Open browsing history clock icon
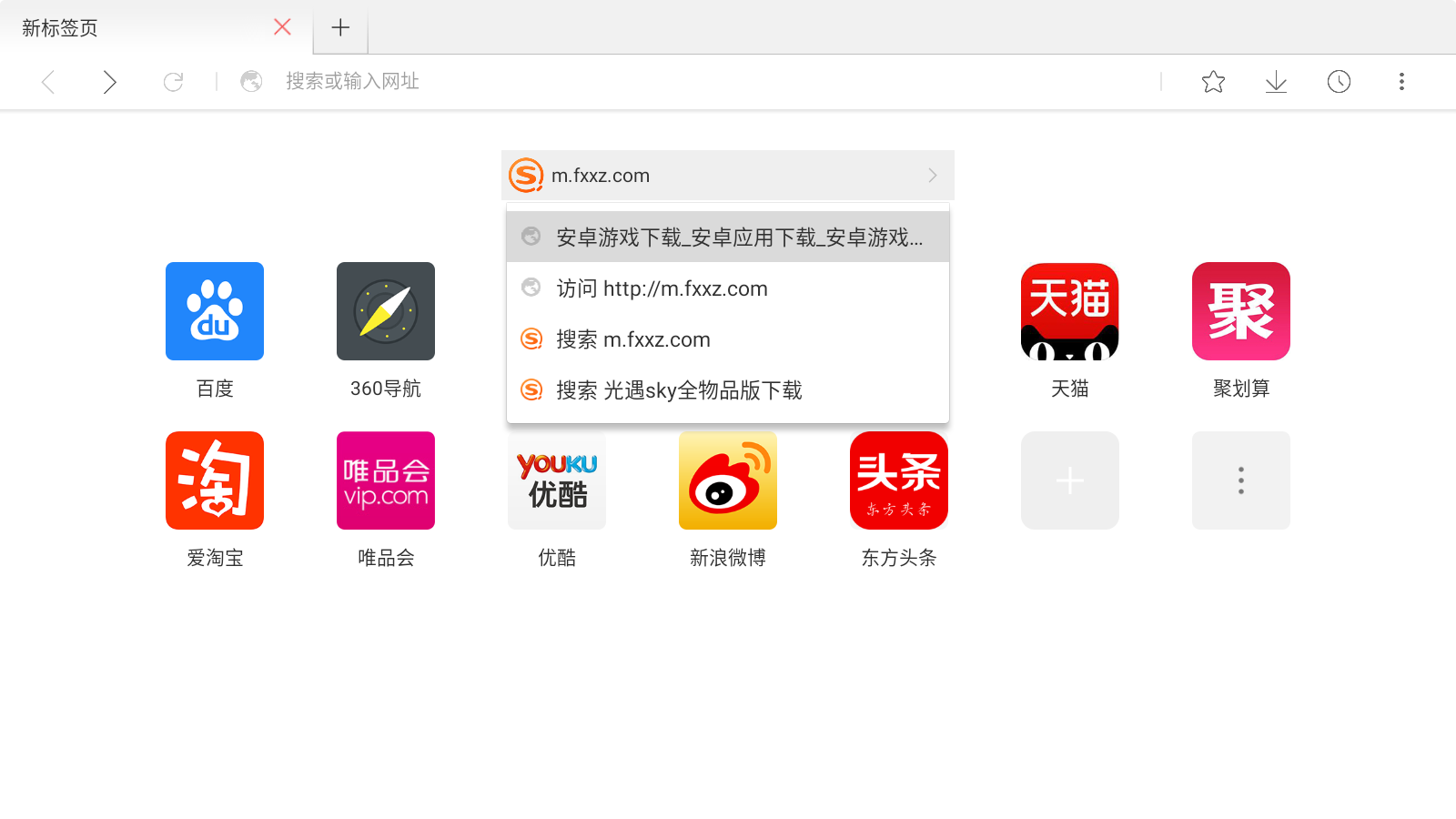The image size is (1456, 819). click(1339, 82)
